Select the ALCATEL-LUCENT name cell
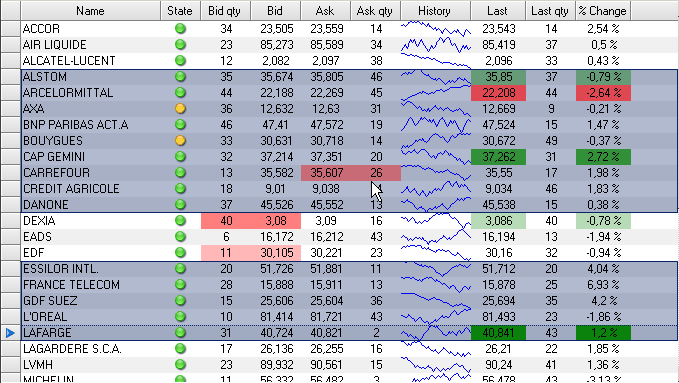The height and width of the screenshot is (383, 679). (x=91, y=61)
